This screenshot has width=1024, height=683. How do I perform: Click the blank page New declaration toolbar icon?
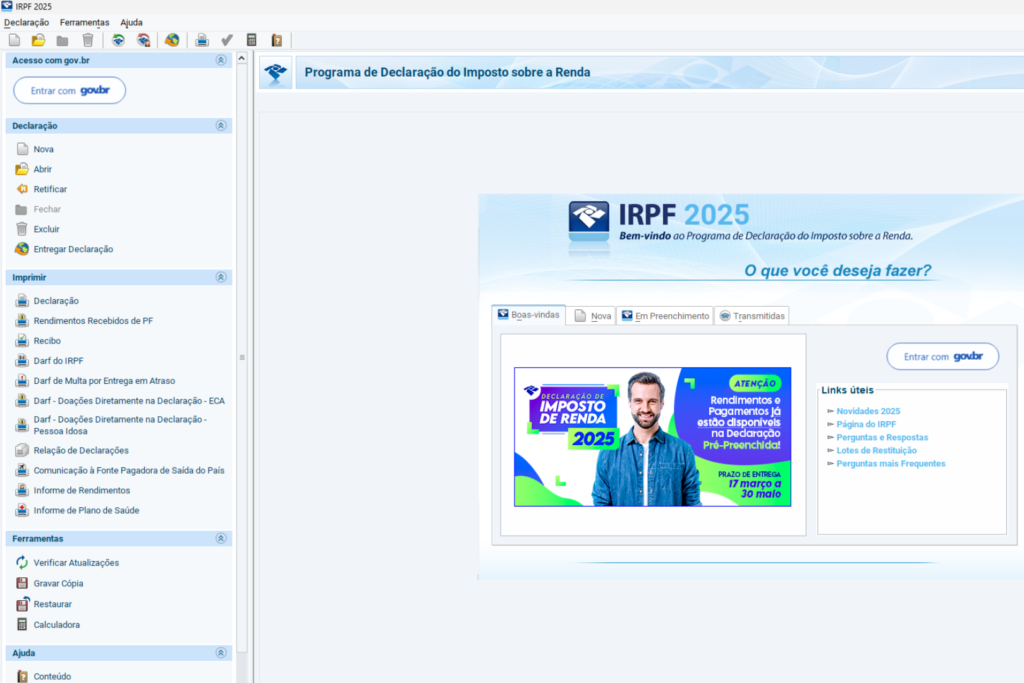point(14,40)
